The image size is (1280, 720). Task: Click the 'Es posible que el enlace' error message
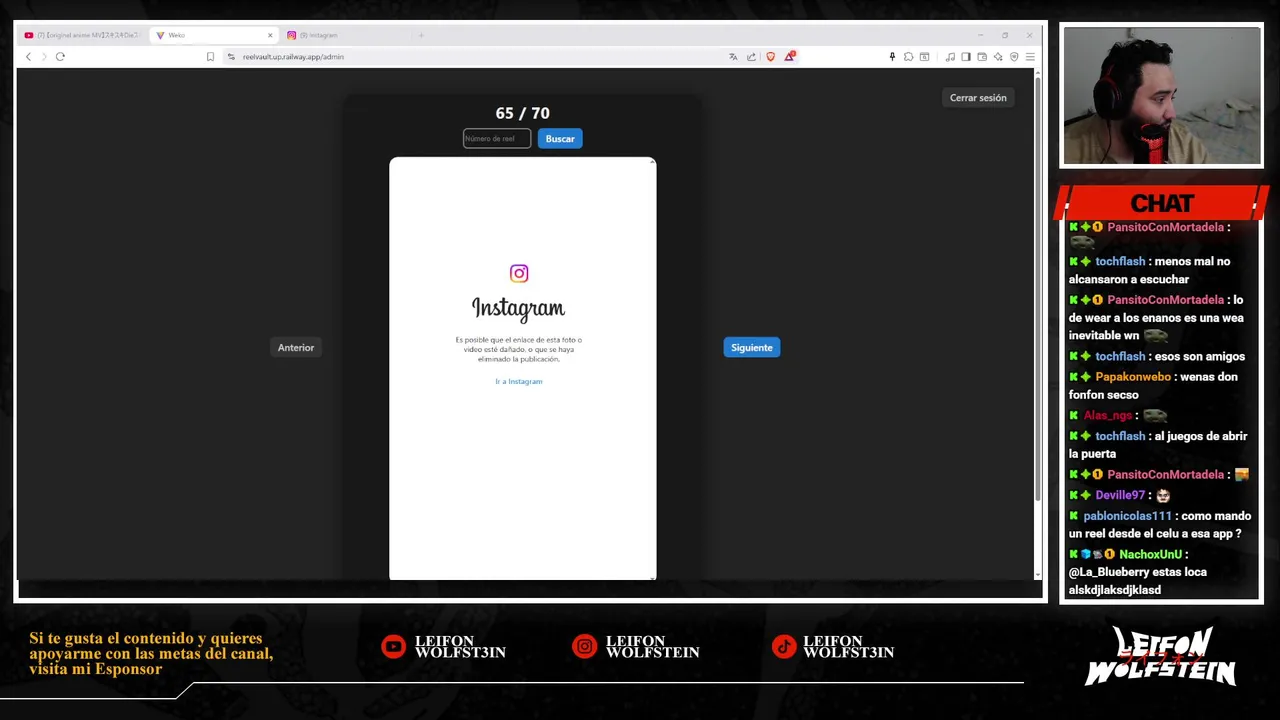(x=518, y=350)
